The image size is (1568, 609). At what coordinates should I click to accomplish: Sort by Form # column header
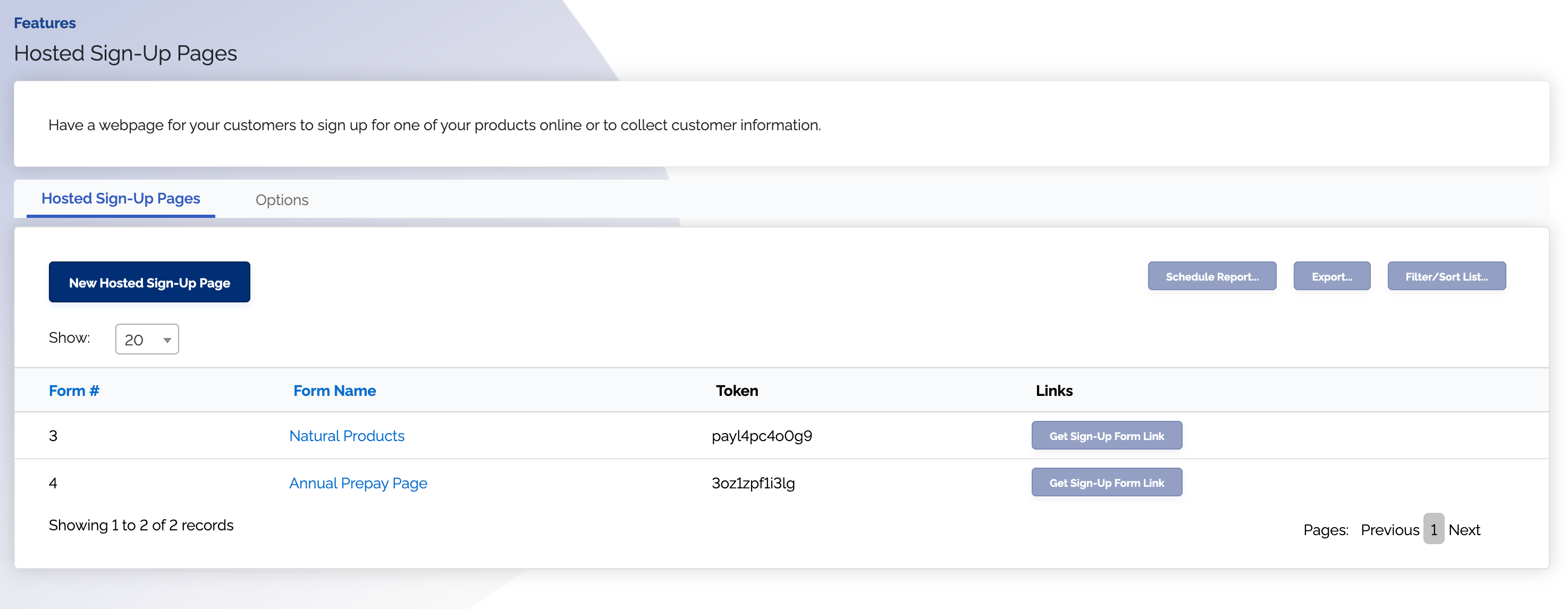point(74,391)
